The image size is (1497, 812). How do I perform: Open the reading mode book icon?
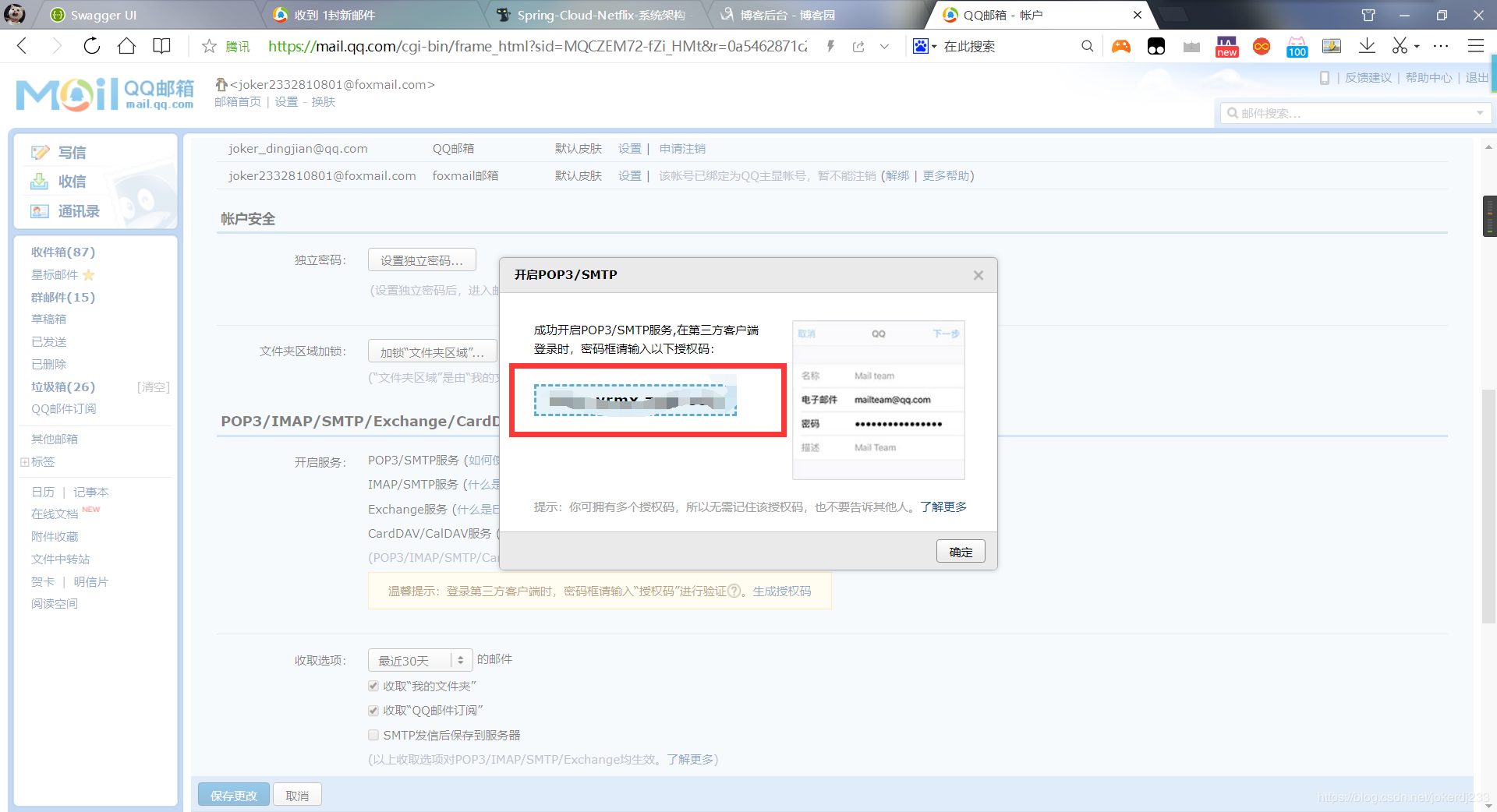(161, 46)
